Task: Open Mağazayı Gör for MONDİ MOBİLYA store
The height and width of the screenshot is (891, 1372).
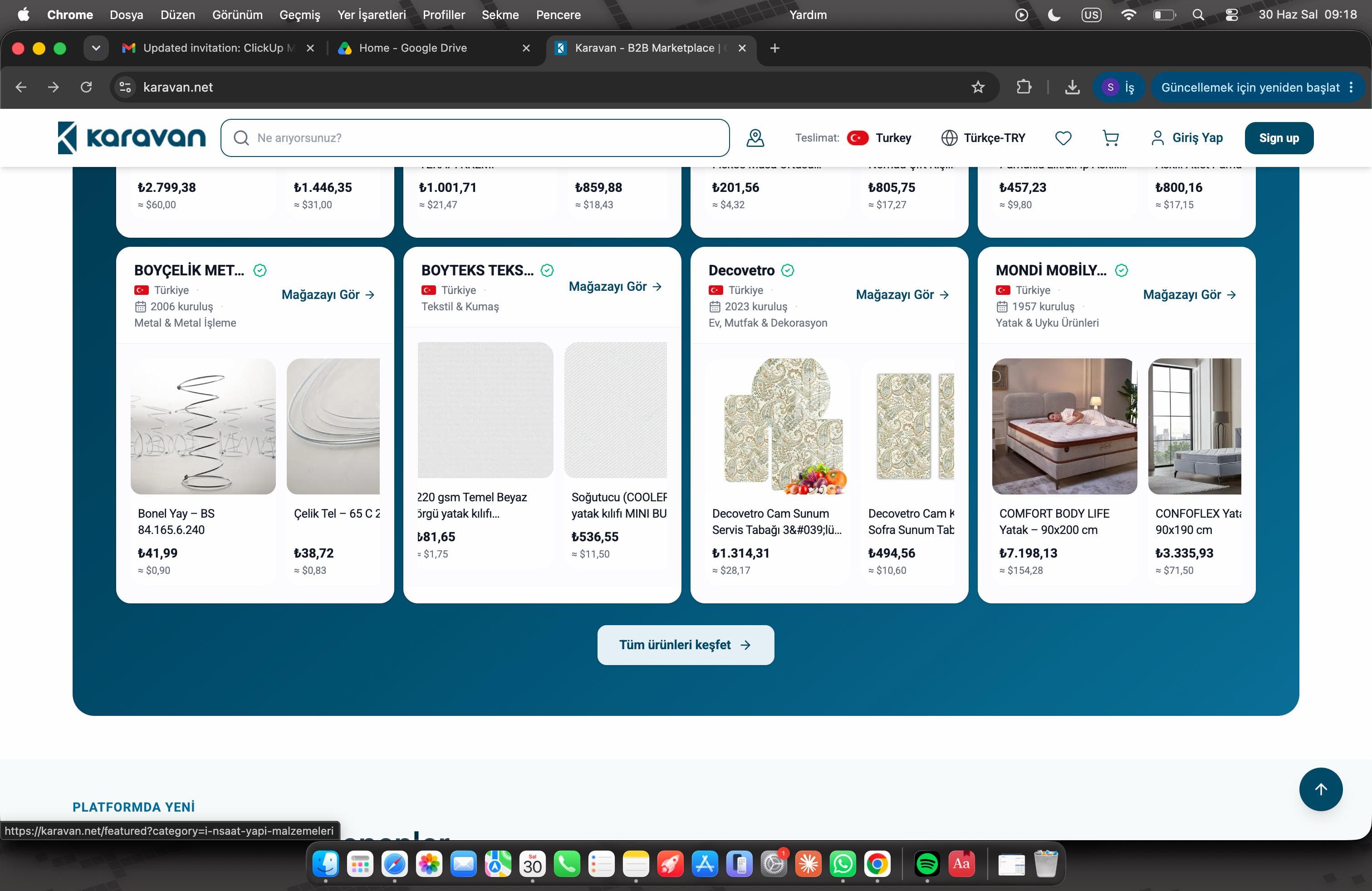Action: click(1189, 294)
